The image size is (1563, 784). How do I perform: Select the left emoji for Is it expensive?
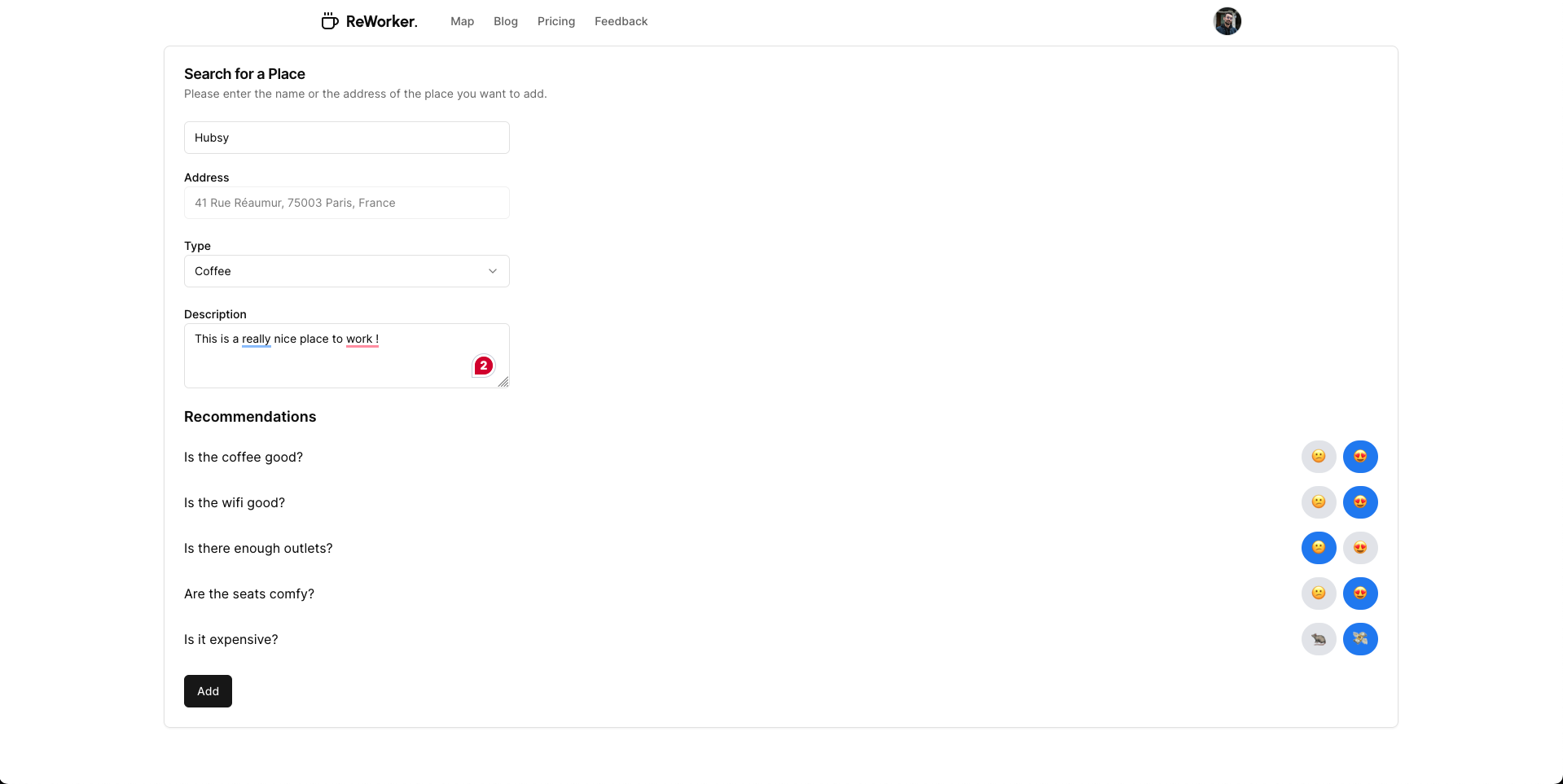click(1319, 639)
